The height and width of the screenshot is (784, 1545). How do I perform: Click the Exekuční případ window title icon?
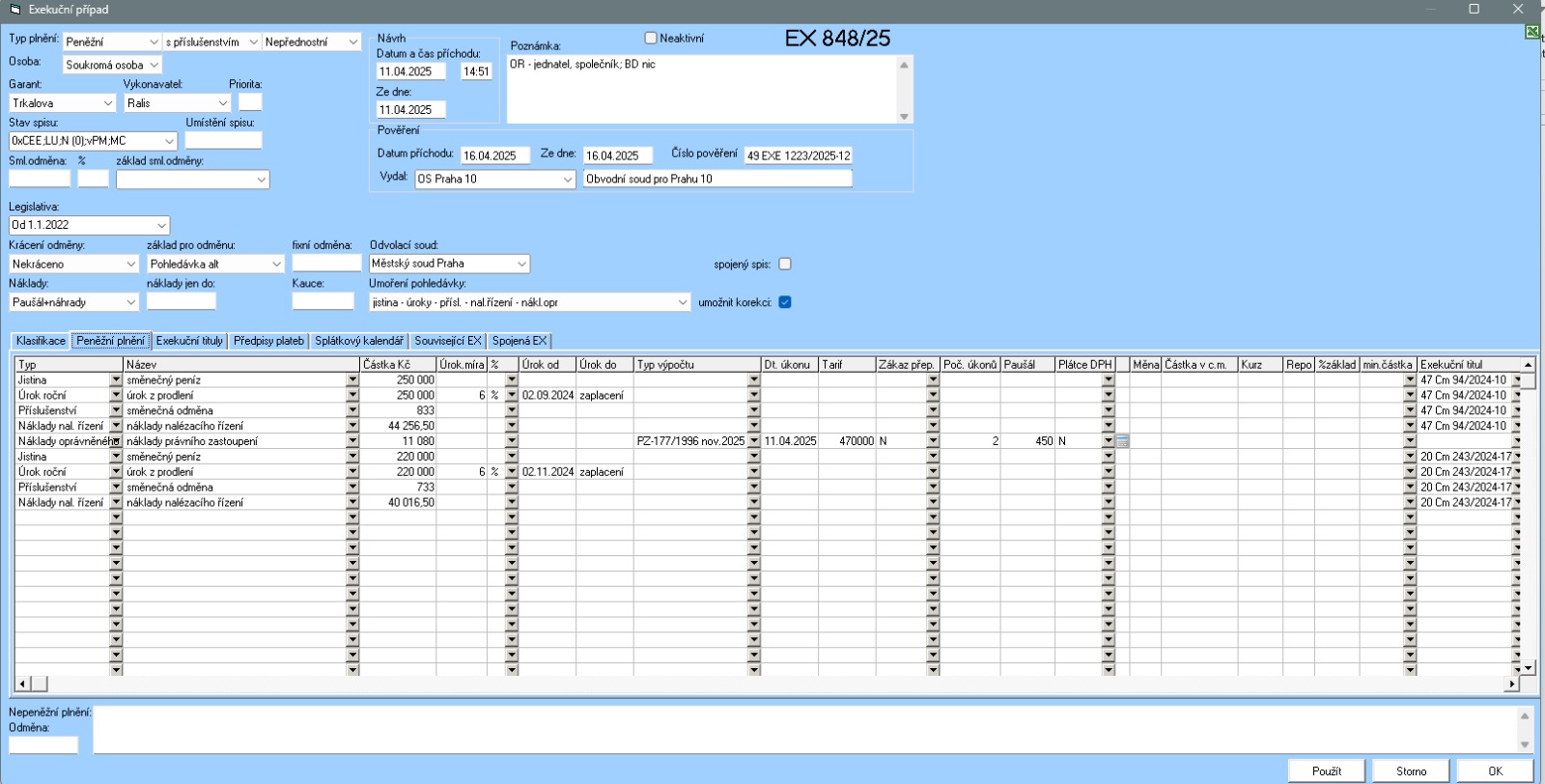(x=14, y=10)
